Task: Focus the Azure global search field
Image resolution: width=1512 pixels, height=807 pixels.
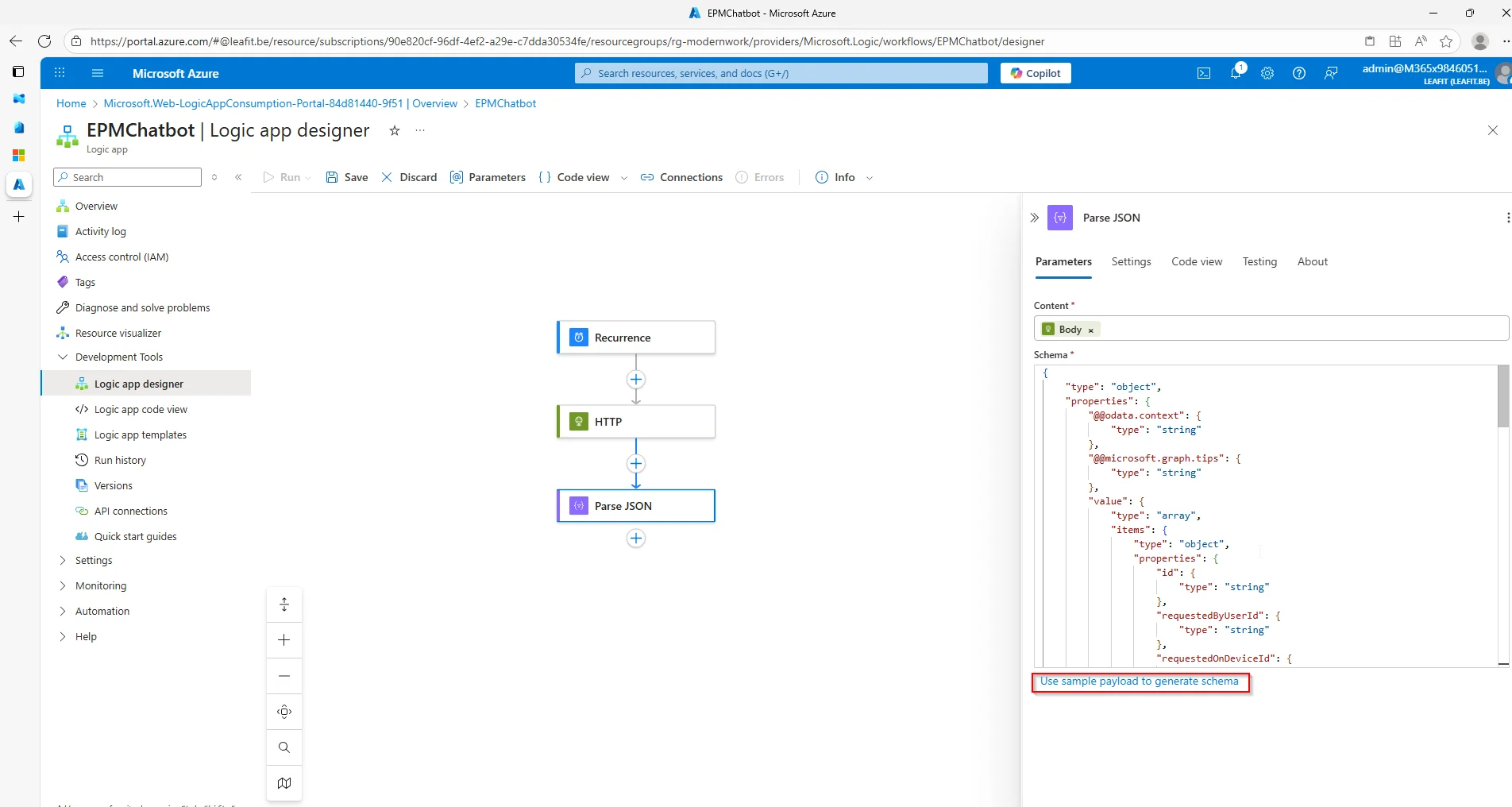Action: coord(781,73)
